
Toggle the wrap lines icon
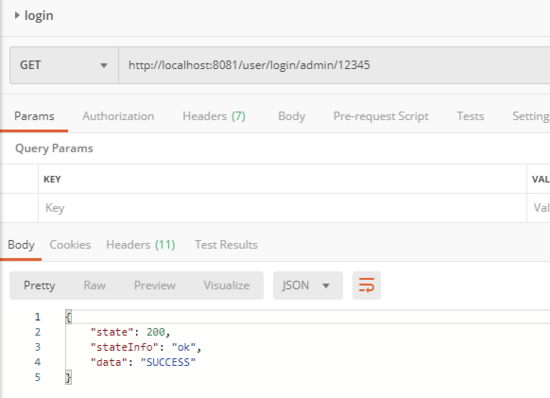(x=367, y=285)
